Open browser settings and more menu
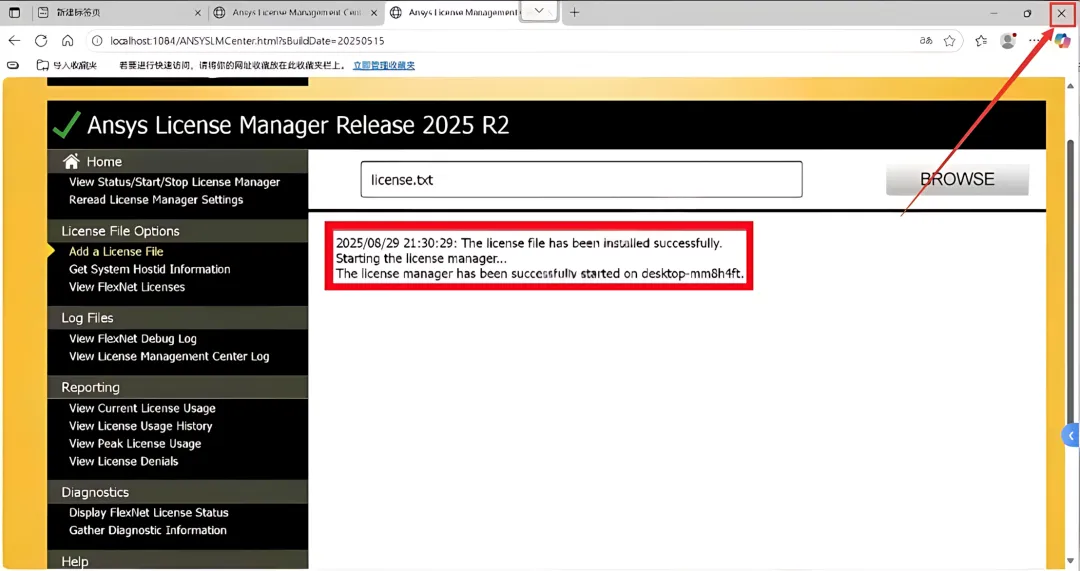Image resolution: width=1080 pixels, height=571 pixels. pyautogui.click(x=1034, y=41)
